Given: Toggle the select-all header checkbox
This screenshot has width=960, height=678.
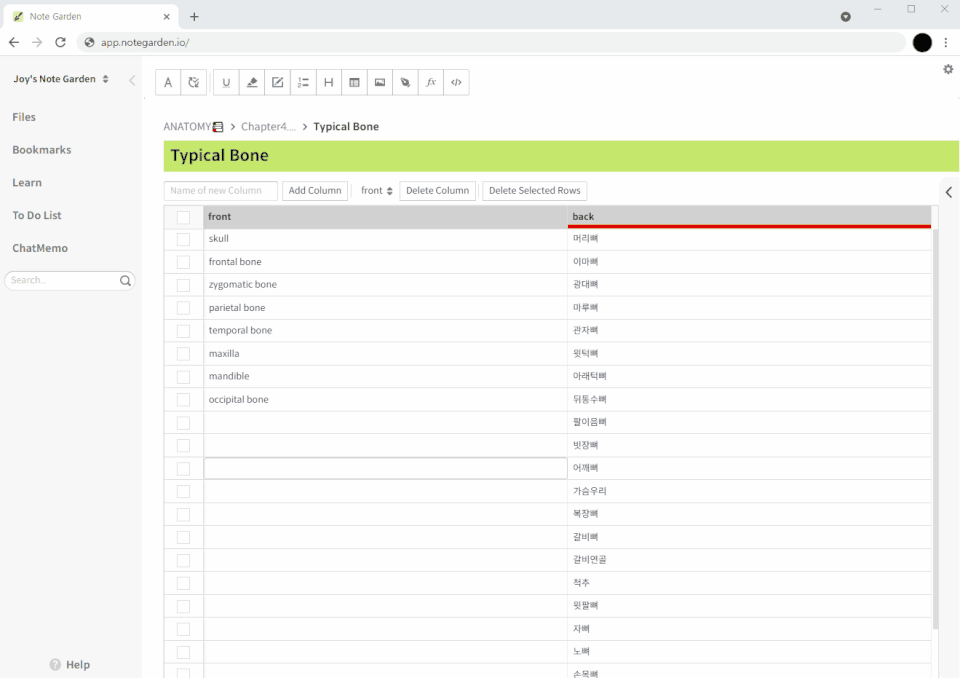Looking at the screenshot, I should [x=183, y=217].
